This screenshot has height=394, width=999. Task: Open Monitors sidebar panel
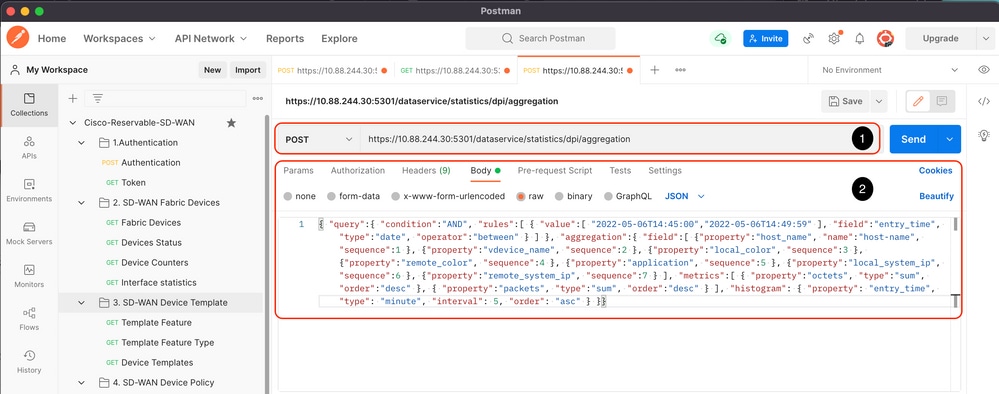[29, 275]
